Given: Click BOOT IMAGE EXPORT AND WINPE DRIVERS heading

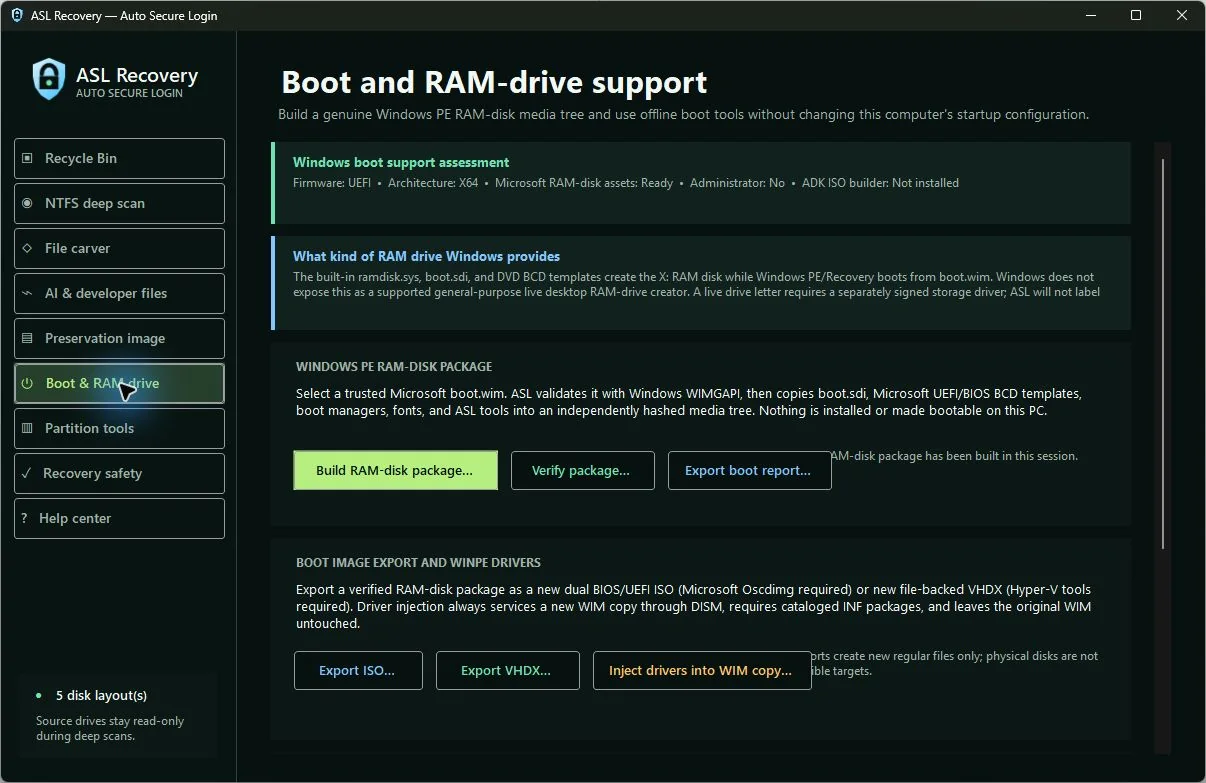Looking at the screenshot, I should (418, 563).
